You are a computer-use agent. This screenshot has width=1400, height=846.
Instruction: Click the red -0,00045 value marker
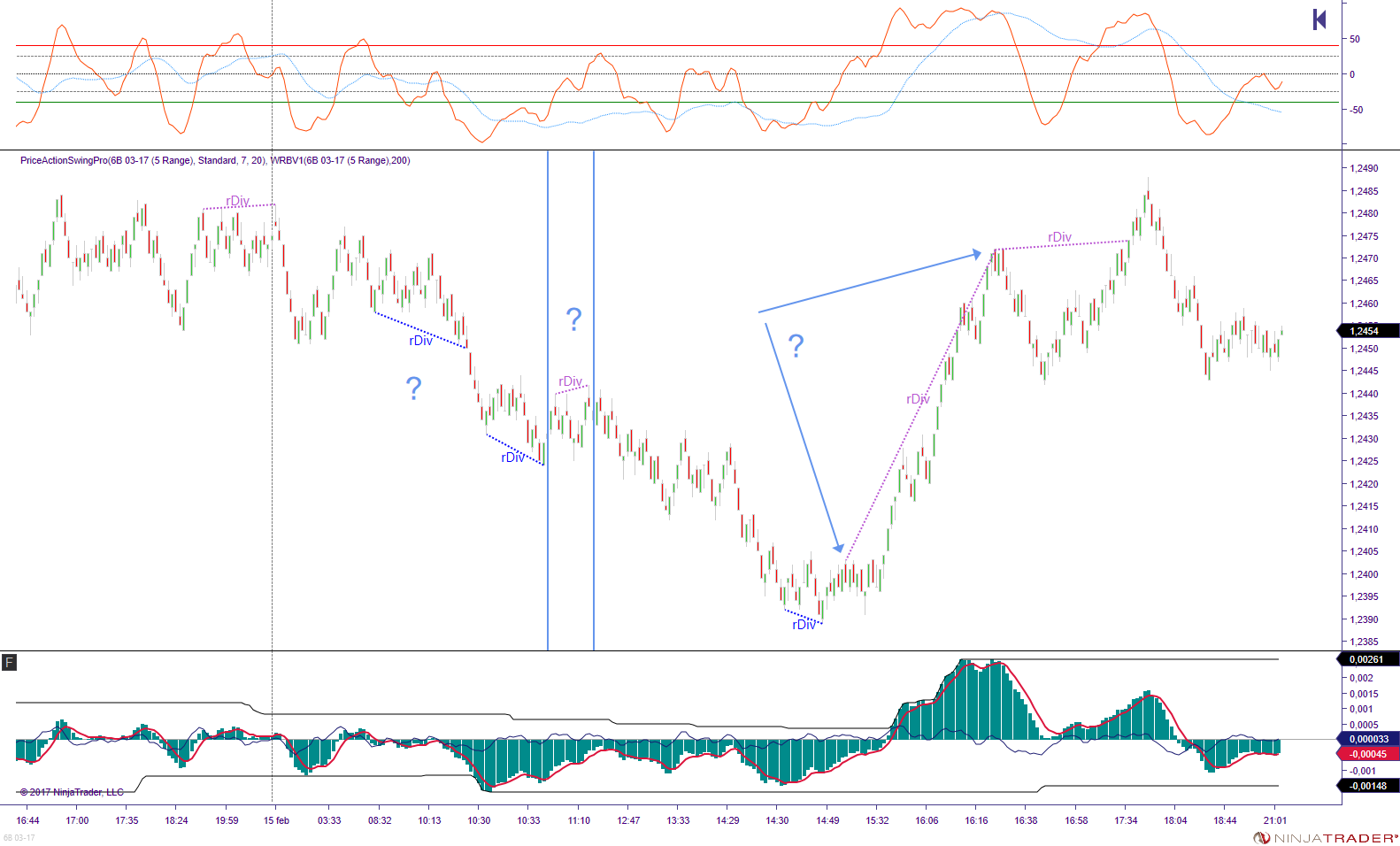[1367, 754]
